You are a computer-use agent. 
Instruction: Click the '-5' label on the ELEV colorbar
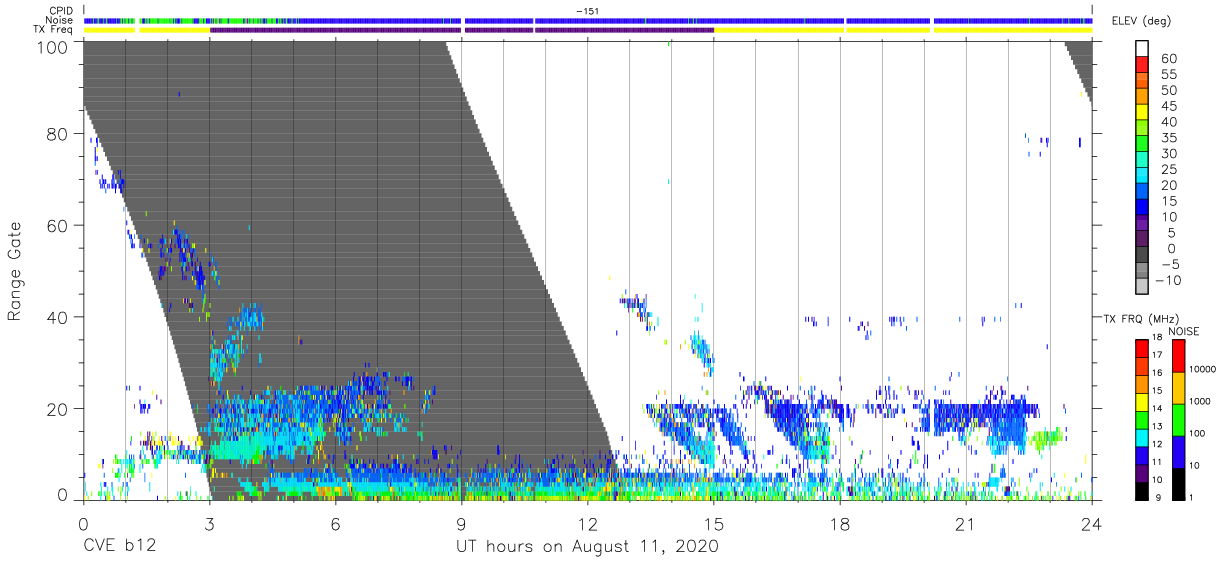(1171, 265)
